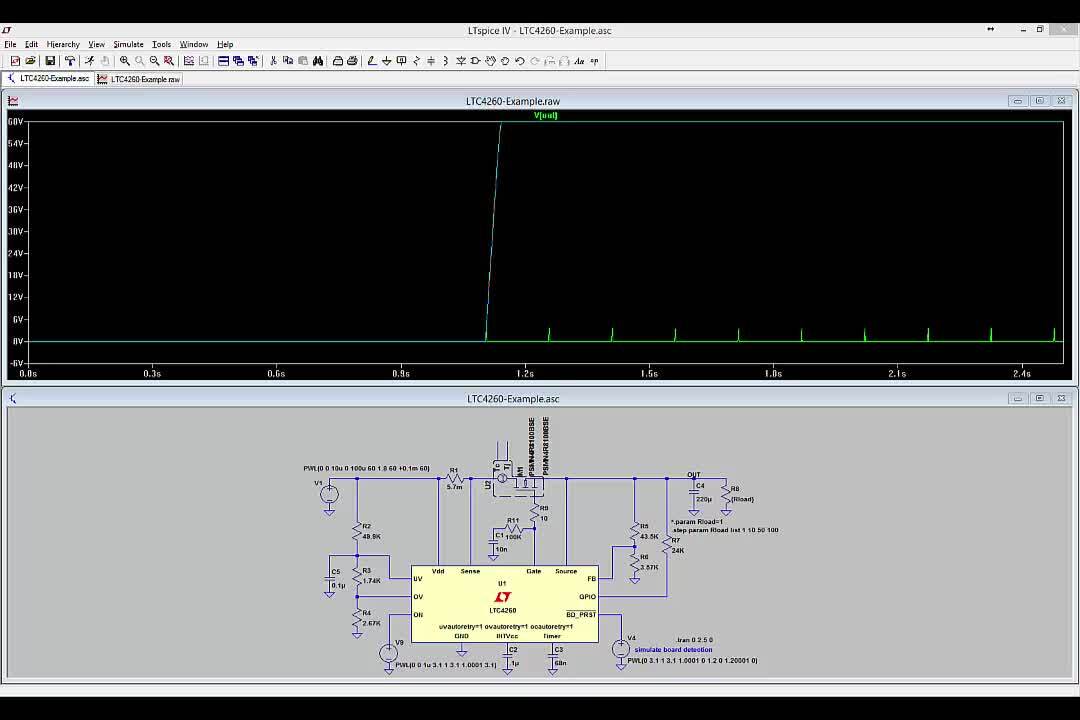Restore the waveform viewer window
Viewport: 1080px width, 720px height.
point(1040,100)
